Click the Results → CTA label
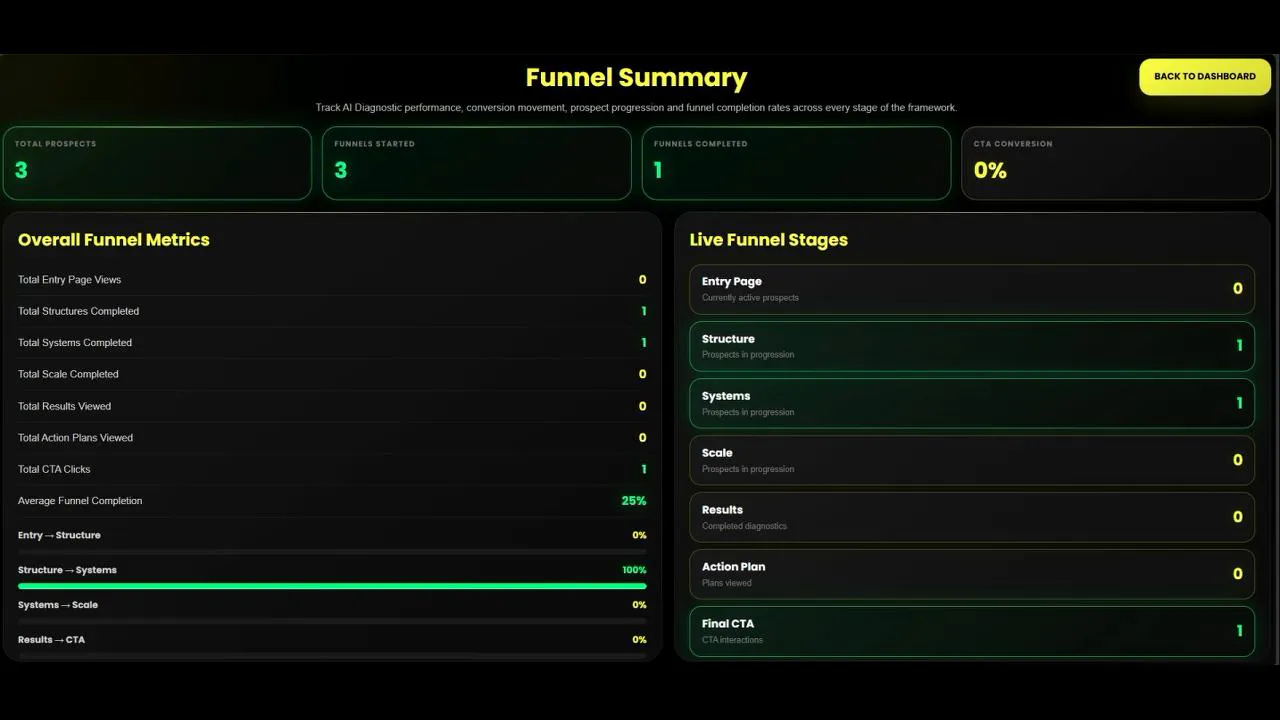 click(51, 640)
